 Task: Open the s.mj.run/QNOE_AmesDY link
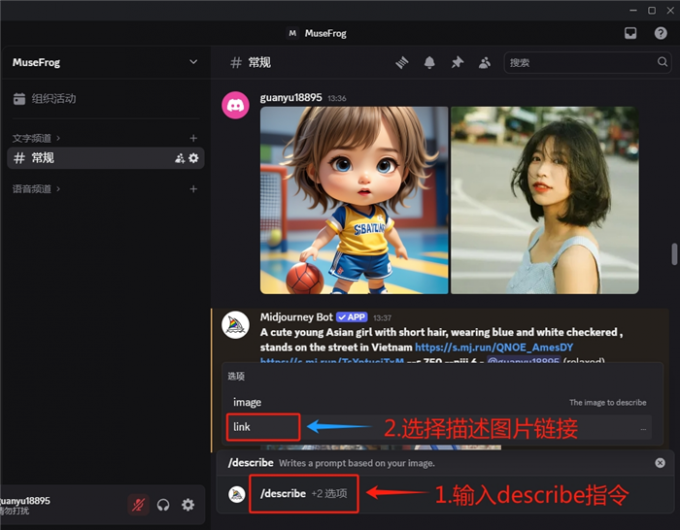tap(494, 347)
